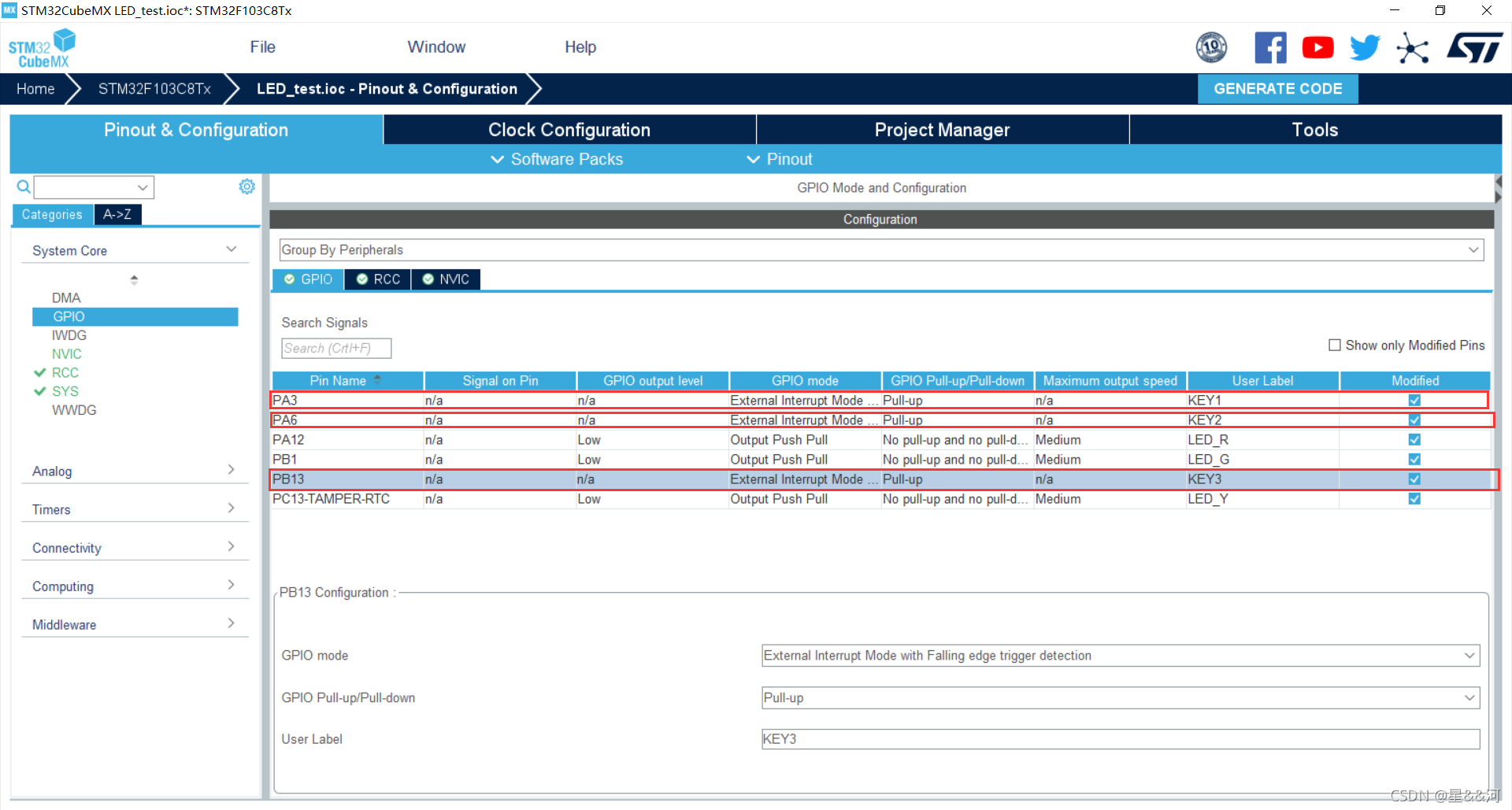Toggle Modified checkbox for PB13 row
This screenshot has width=1512, height=810.
[x=1414, y=479]
